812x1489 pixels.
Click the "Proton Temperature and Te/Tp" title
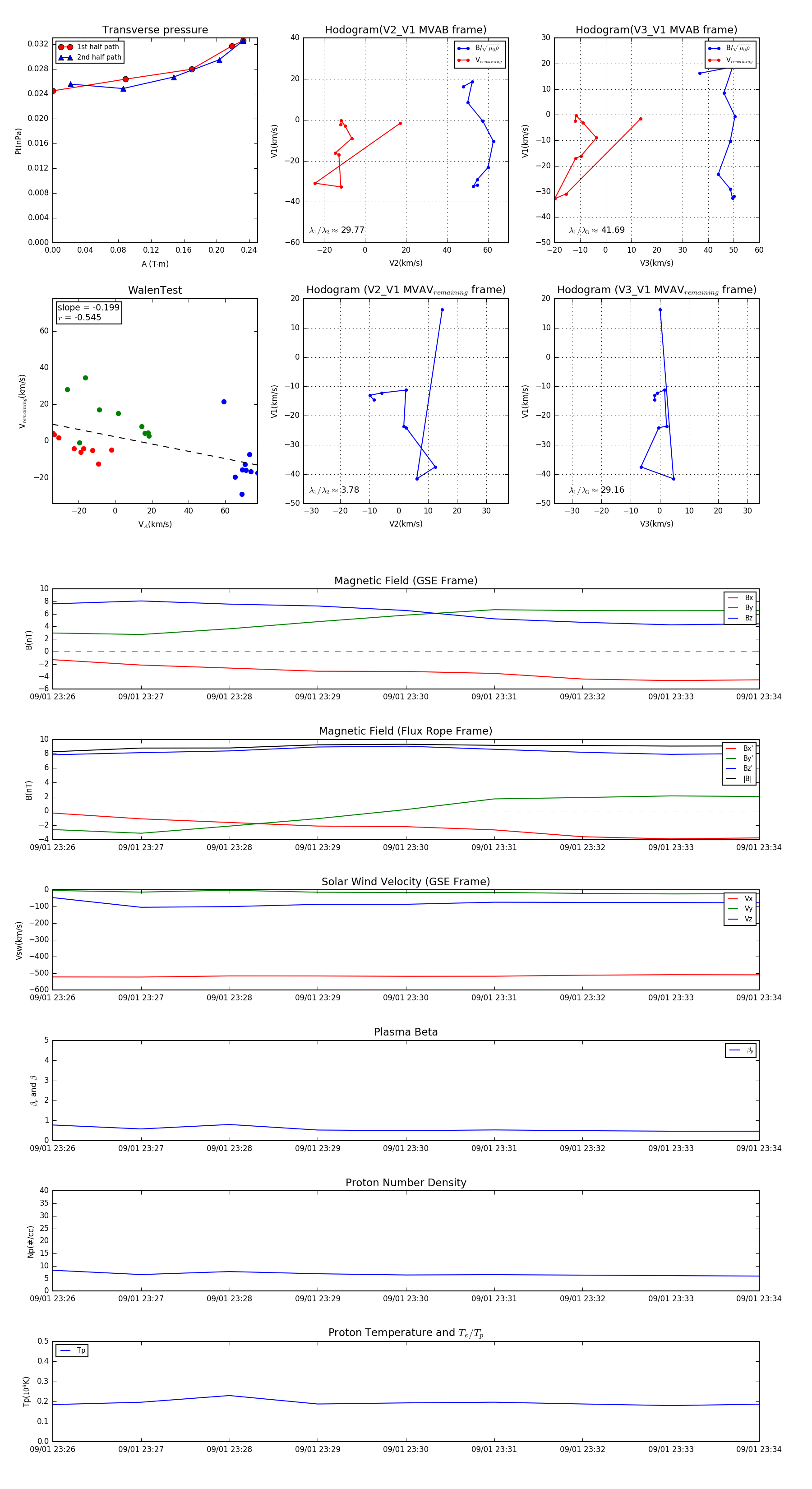406,1333
